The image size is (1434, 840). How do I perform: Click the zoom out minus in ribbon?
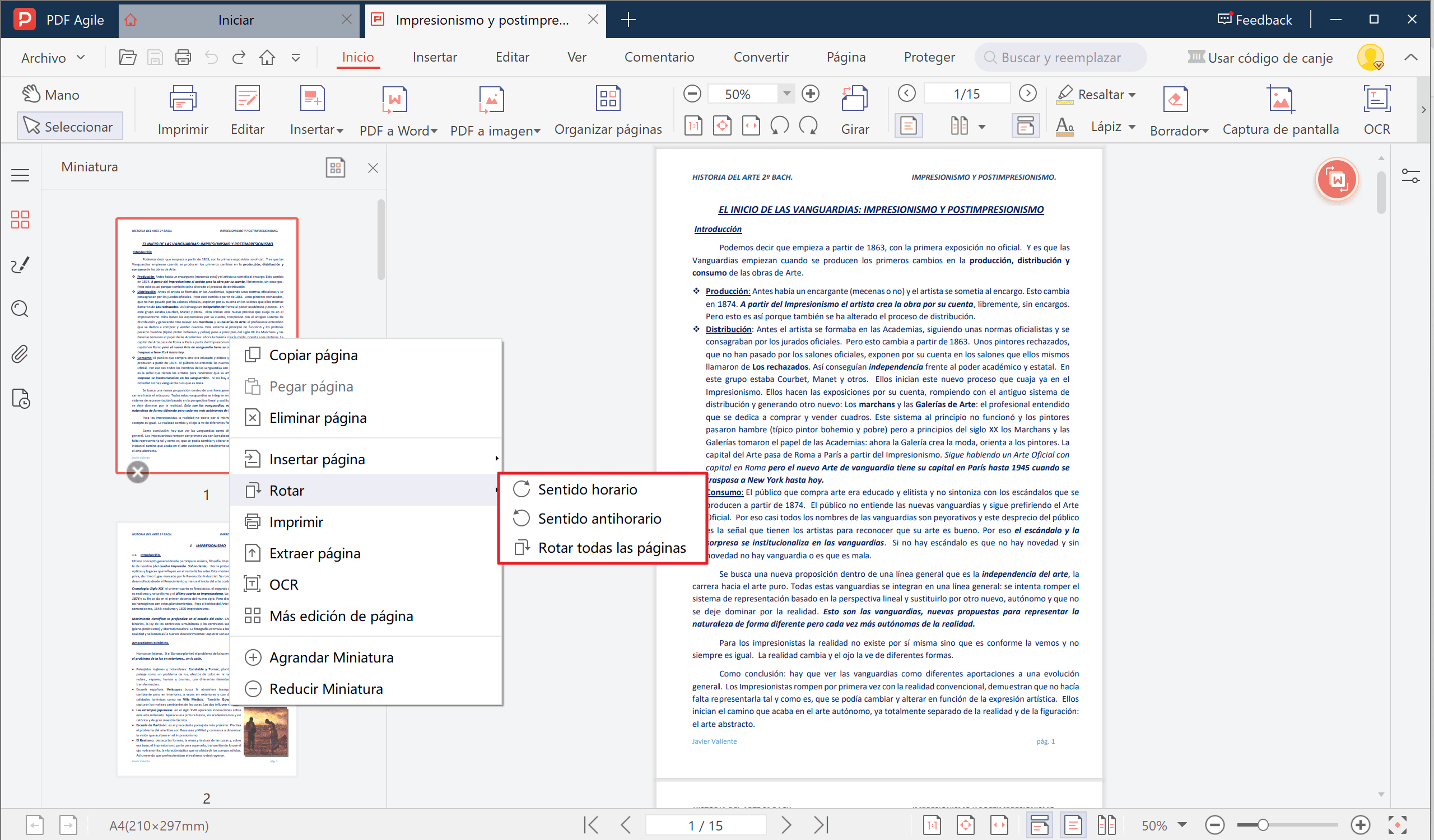(692, 94)
